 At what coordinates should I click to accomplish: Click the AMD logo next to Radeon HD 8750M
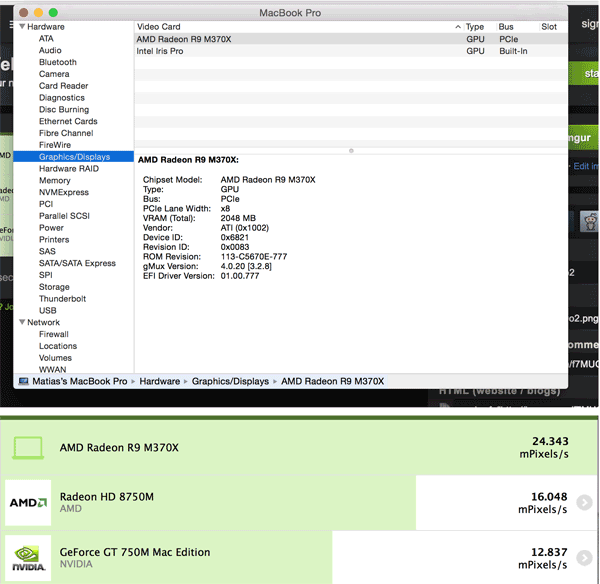[28, 503]
